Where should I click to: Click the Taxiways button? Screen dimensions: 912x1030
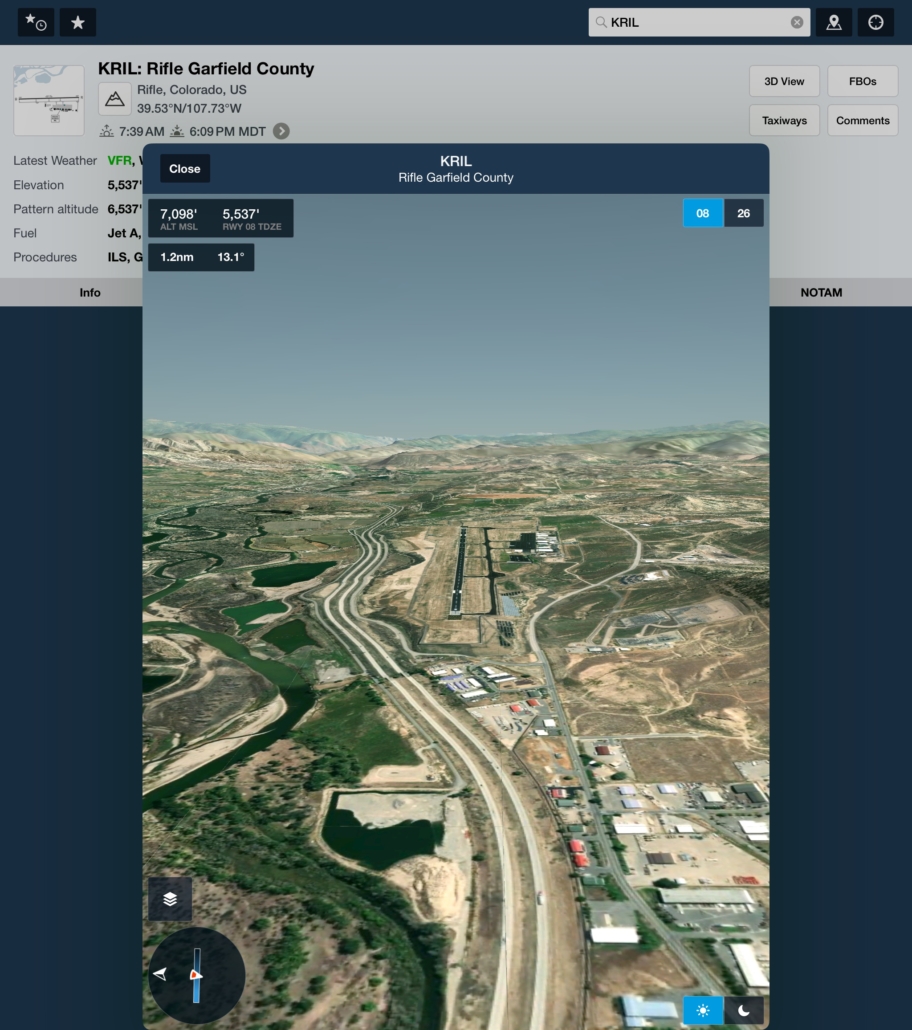pos(784,121)
